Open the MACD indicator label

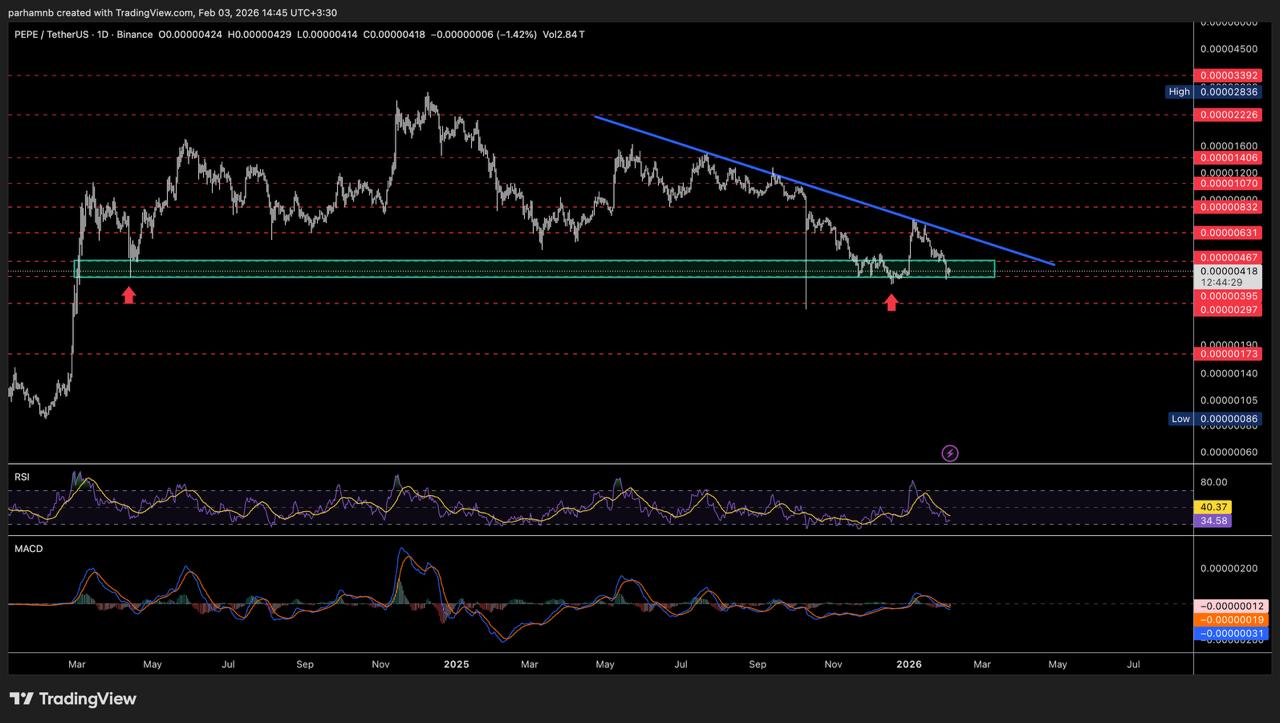[x=28, y=549]
